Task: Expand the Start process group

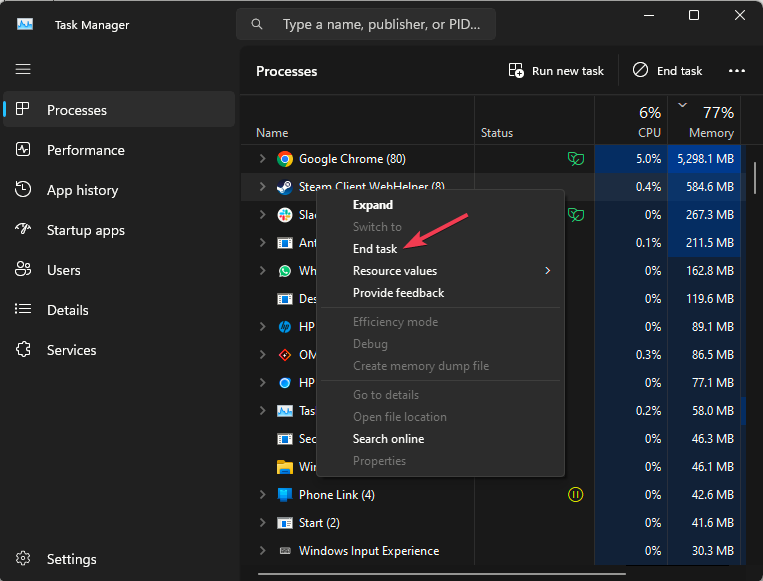Action: (x=262, y=523)
